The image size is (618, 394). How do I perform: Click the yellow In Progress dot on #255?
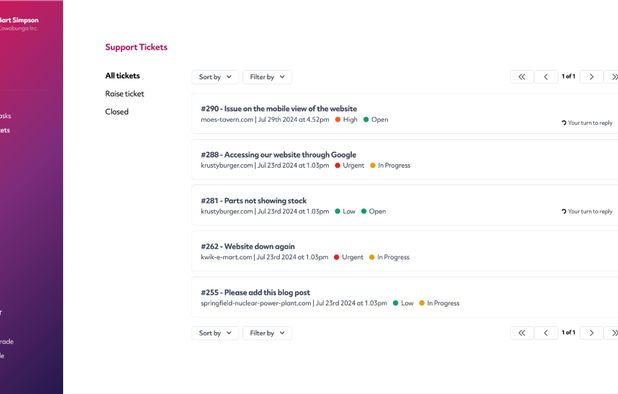tap(422, 303)
